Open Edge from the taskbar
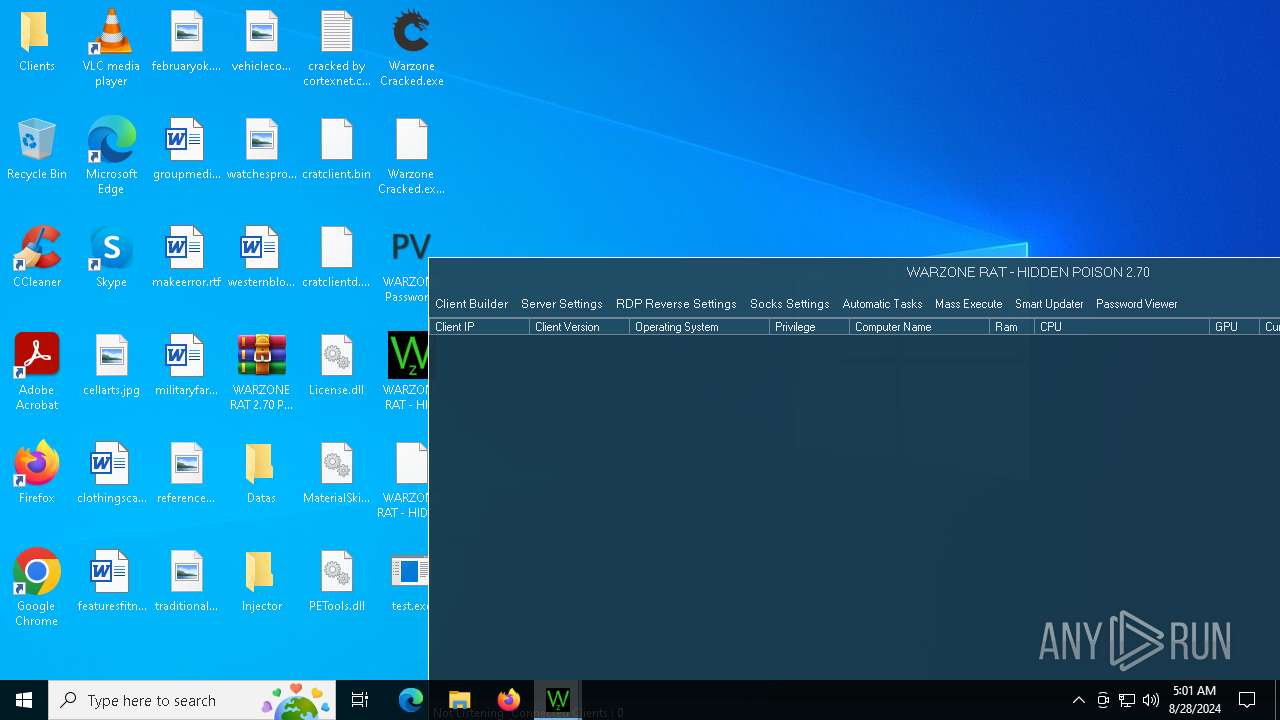Viewport: 1280px width, 720px height. tap(410, 700)
